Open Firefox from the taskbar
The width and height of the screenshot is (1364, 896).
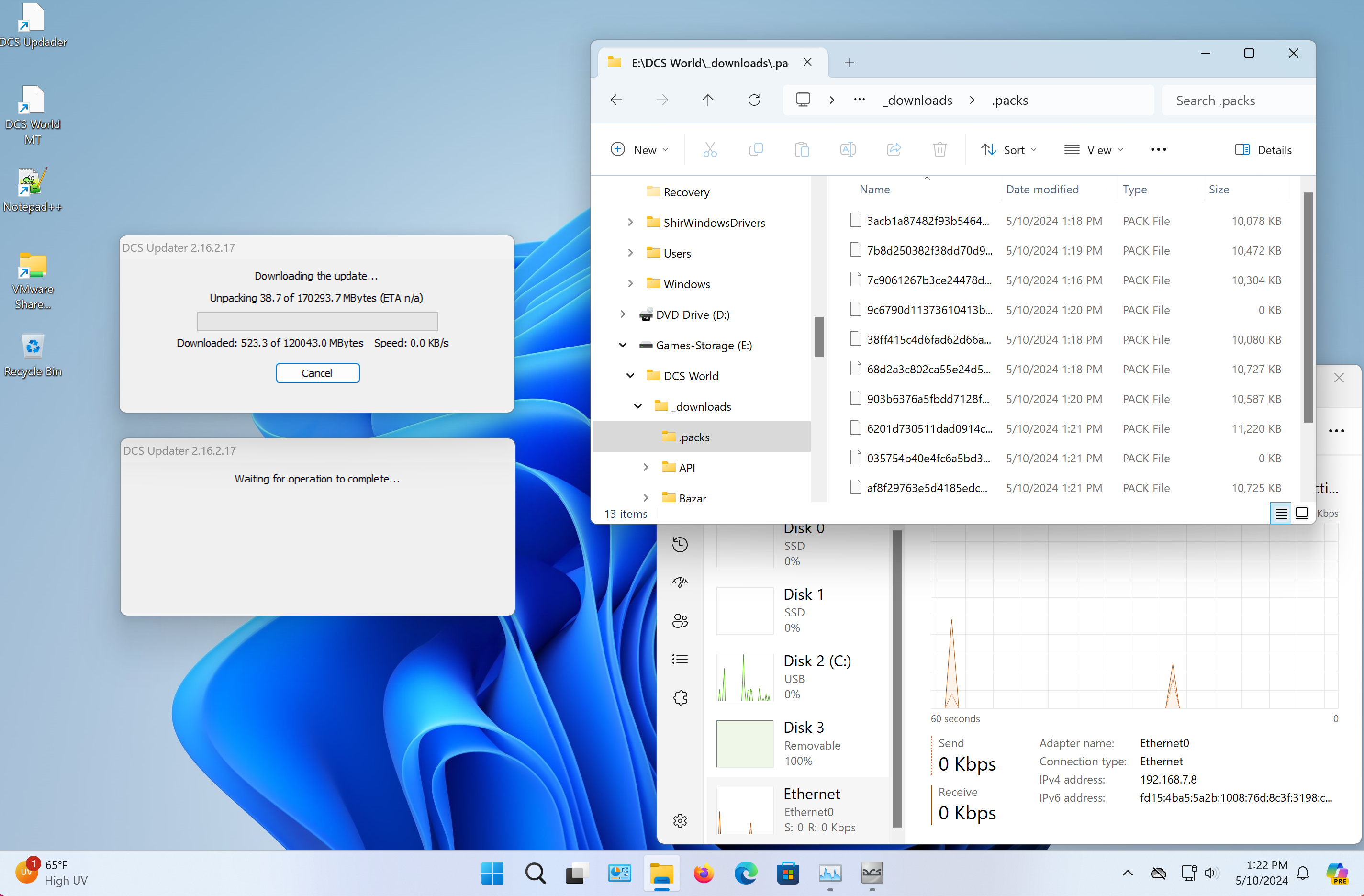coord(703,873)
